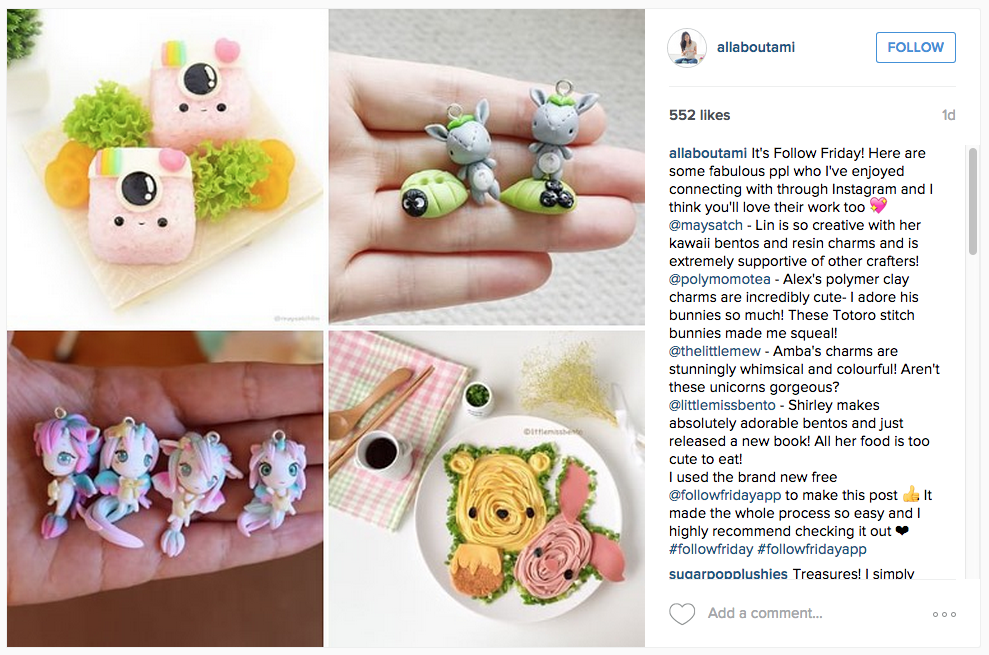
Task: Open the allaboutami profile picture
Action: [x=687, y=47]
